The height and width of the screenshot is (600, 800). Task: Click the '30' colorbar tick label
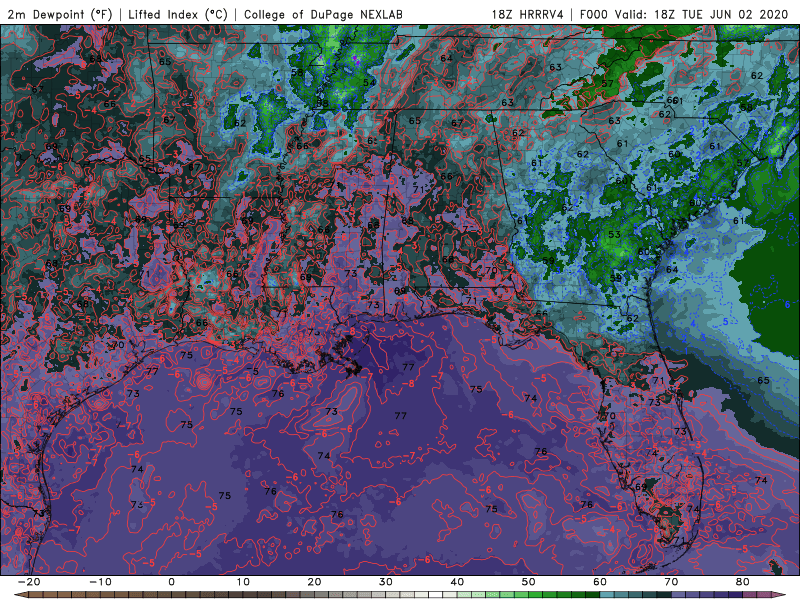coord(386,582)
